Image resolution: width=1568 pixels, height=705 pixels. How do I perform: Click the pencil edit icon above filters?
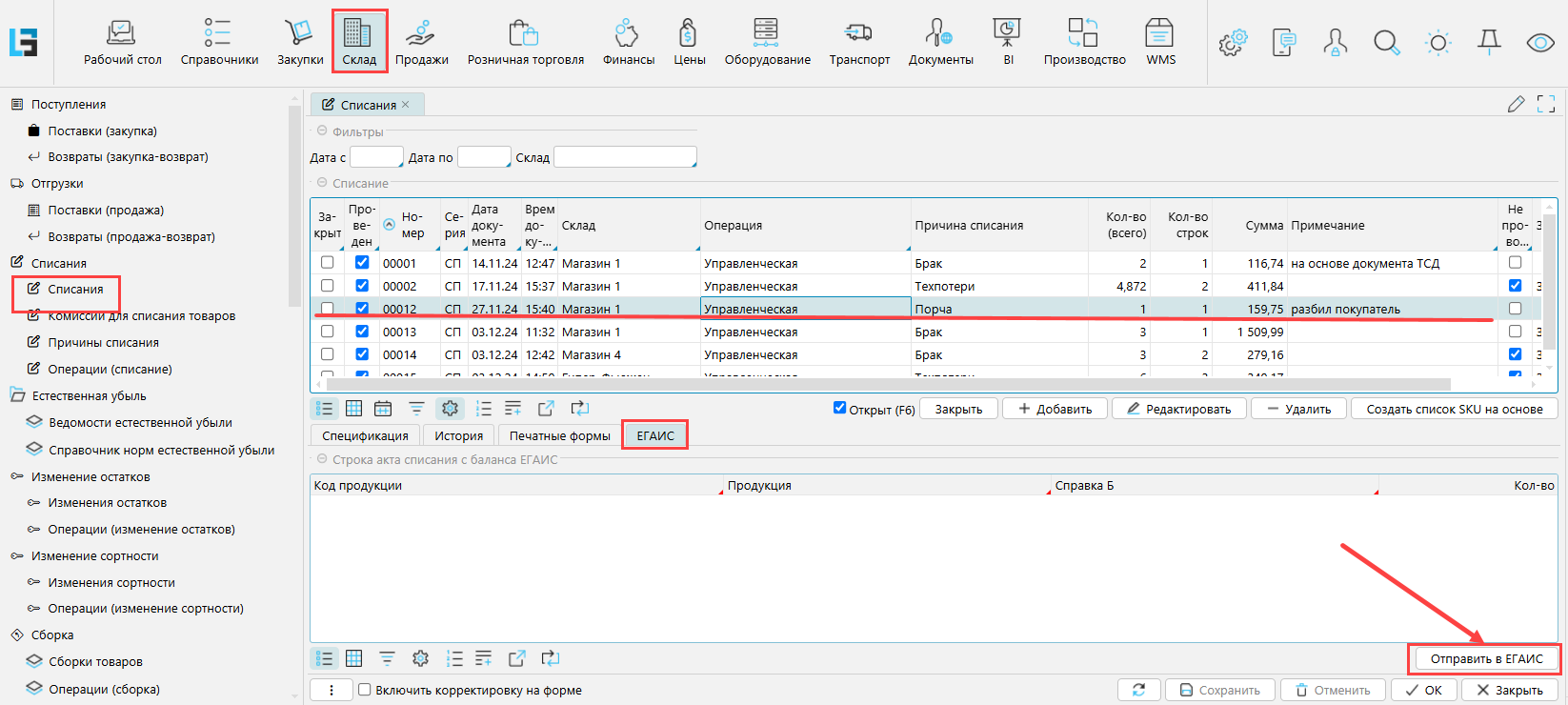[x=1516, y=104]
